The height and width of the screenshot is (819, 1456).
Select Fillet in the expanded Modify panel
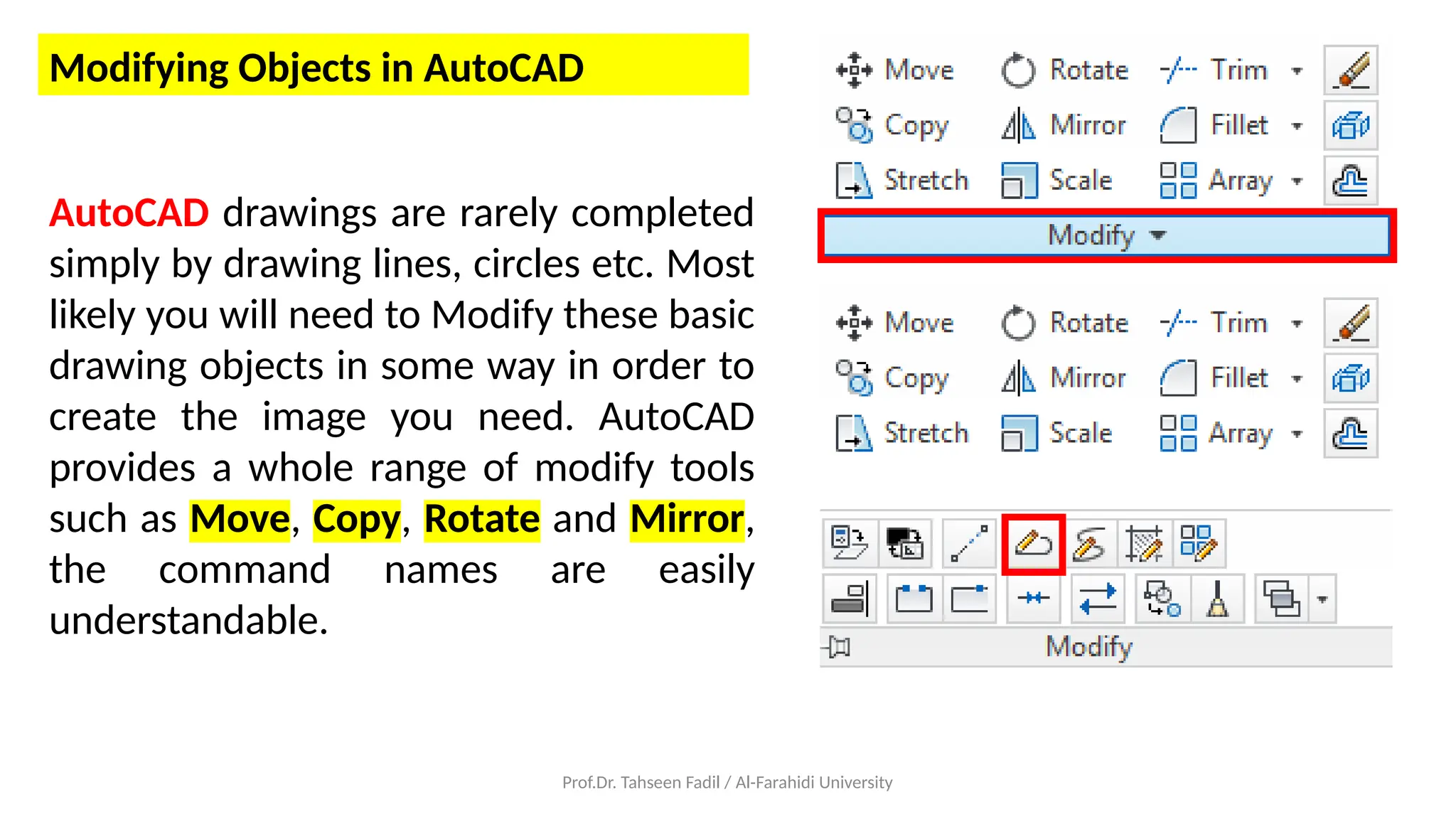point(1214,378)
